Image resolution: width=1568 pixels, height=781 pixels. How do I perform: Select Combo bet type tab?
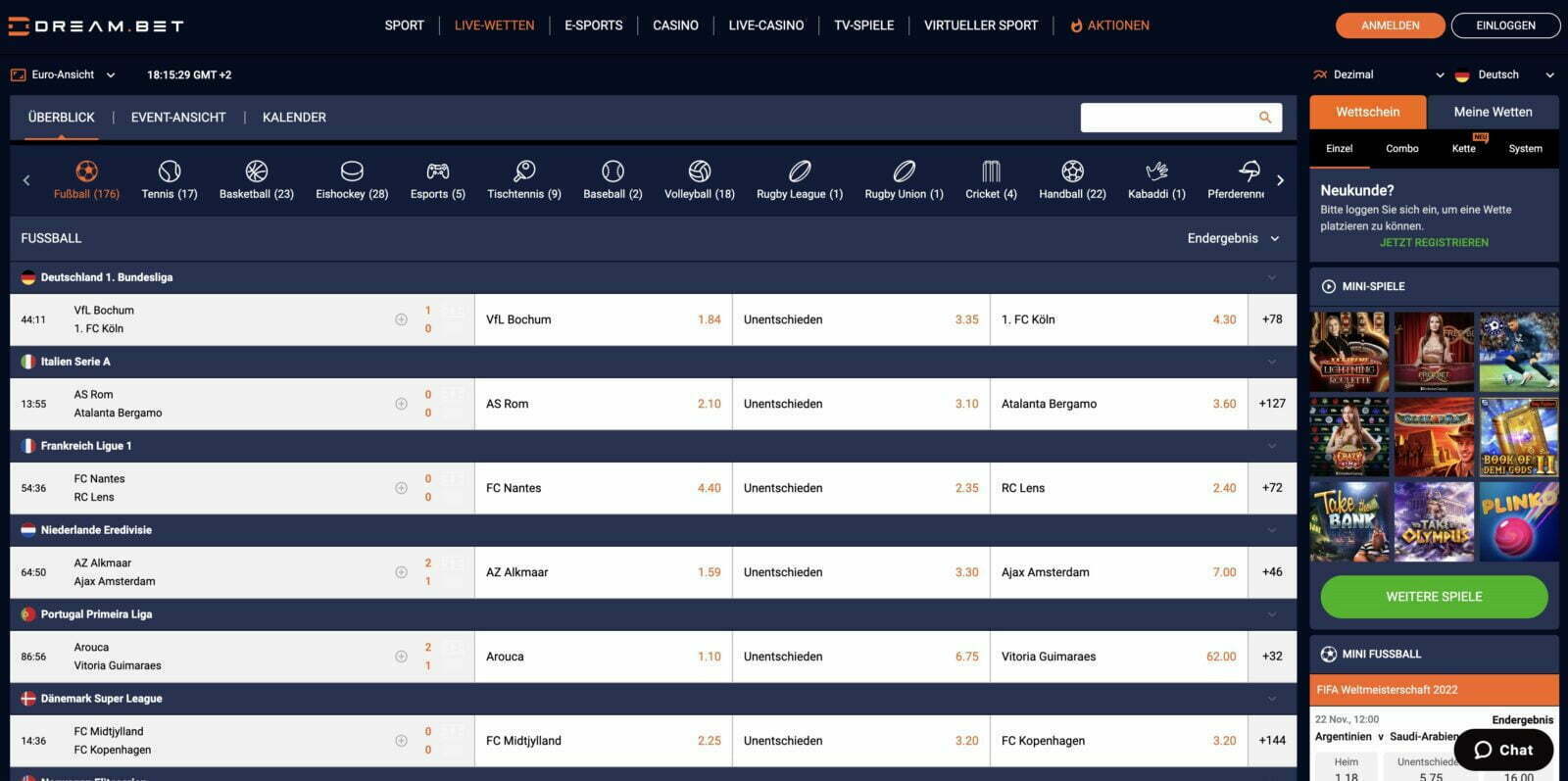click(1402, 149)
